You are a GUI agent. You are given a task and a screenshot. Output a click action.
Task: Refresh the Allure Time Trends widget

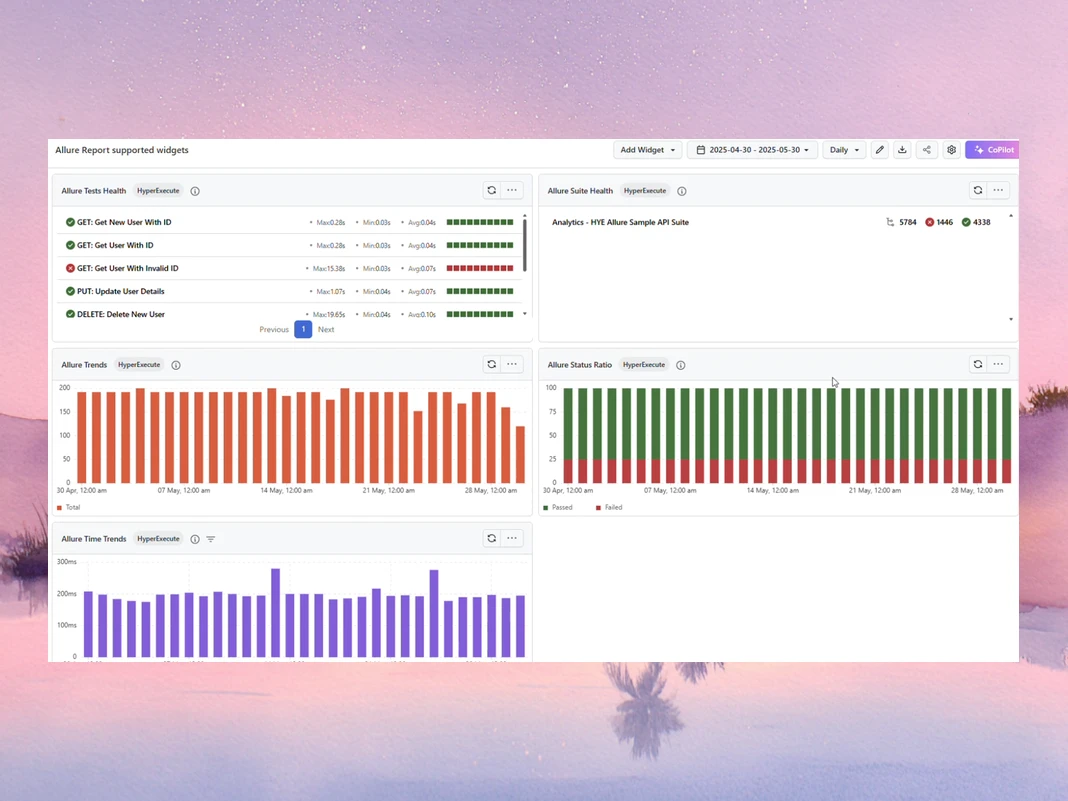click(492, 538)
